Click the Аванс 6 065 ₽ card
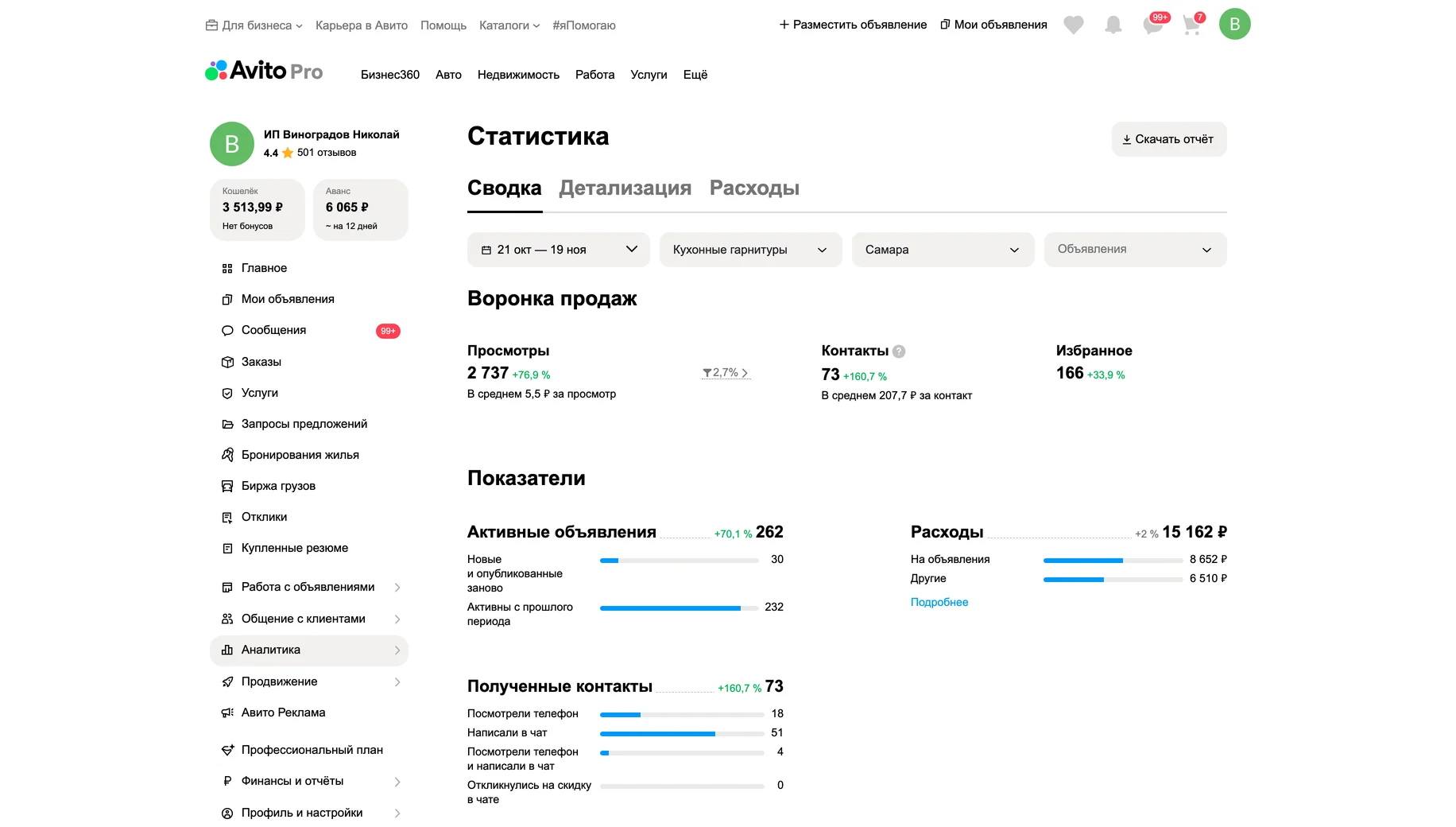The image size is (1456, 827). (x=361, y=210)
